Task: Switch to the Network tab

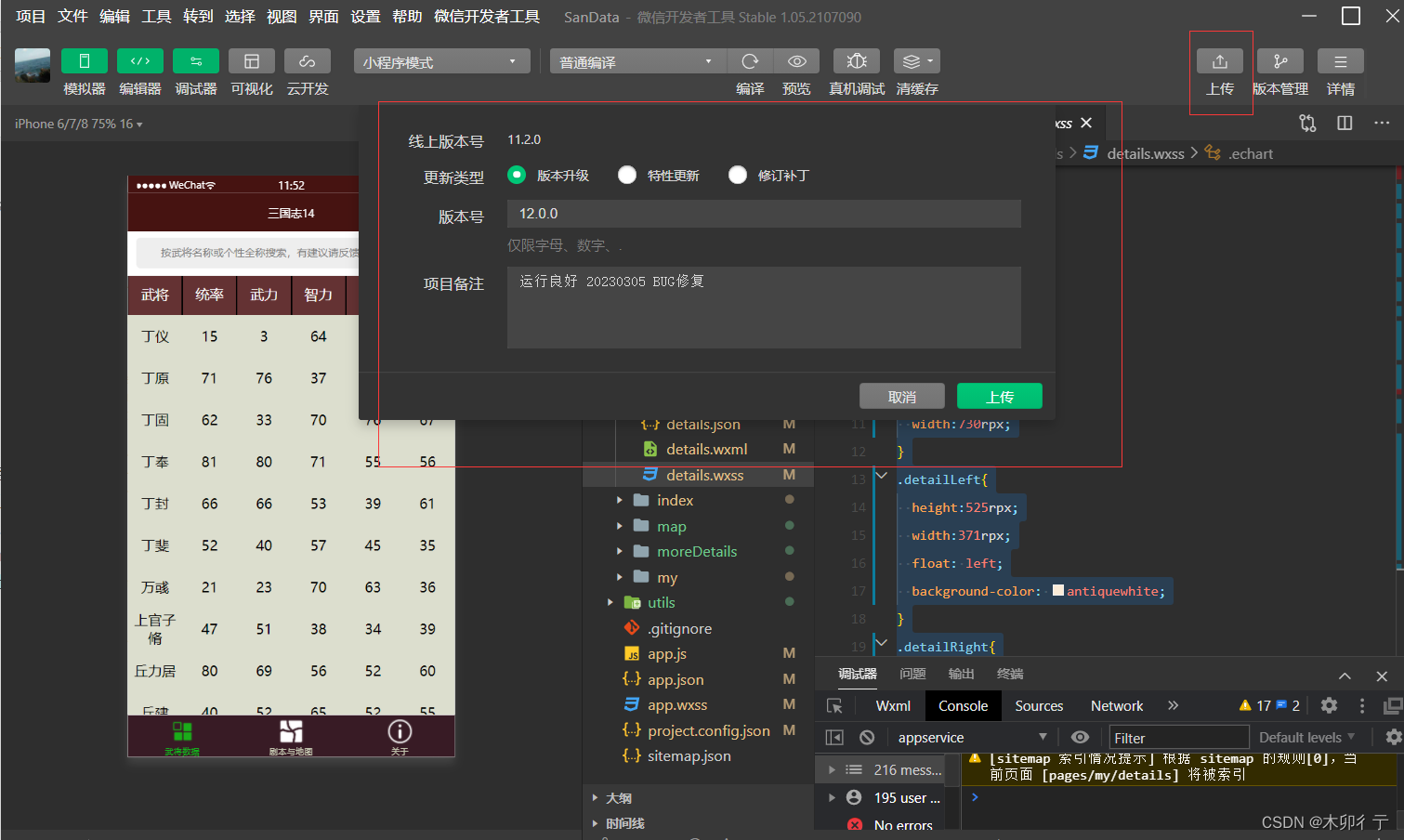Action: tap(1117, 706)
